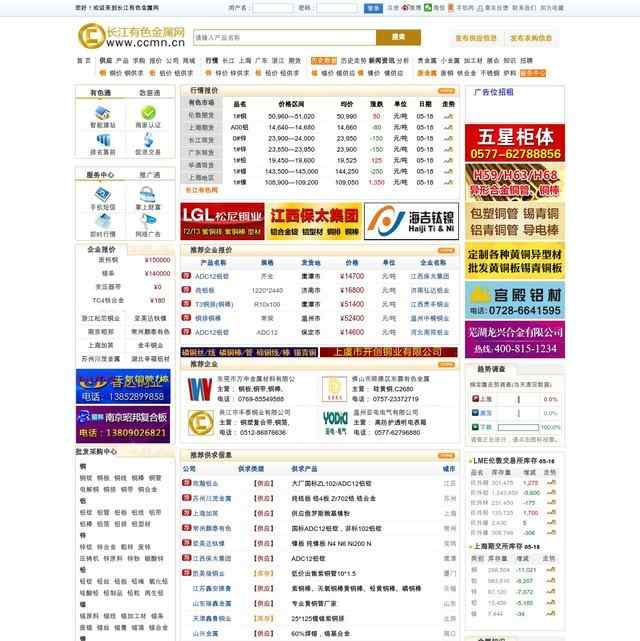The height and width of the screenshot is (641, 640).
Task: Click the 掌上财富 phone icon
Action: coord(148,195)
